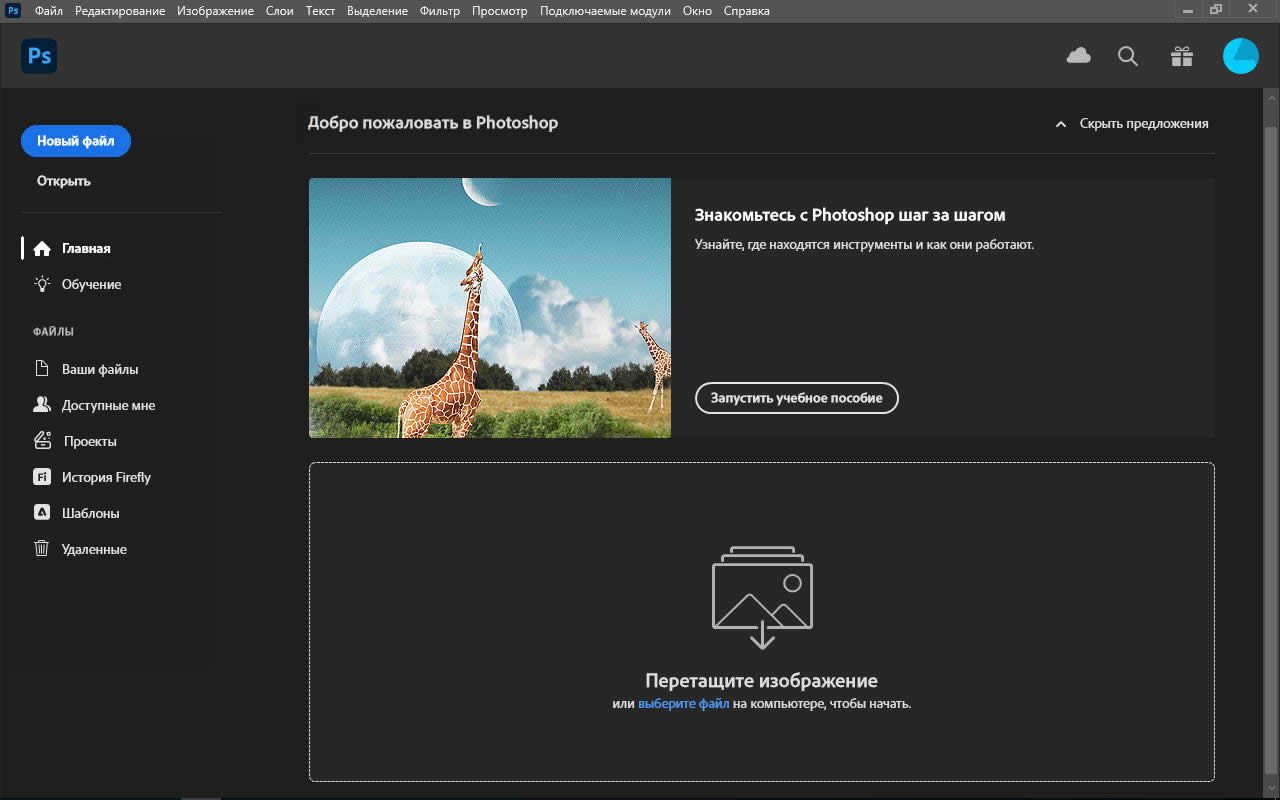Viewport: 1280px width, 800px height.
Task: Open the Фильтр menu
Action: point(440,11)
